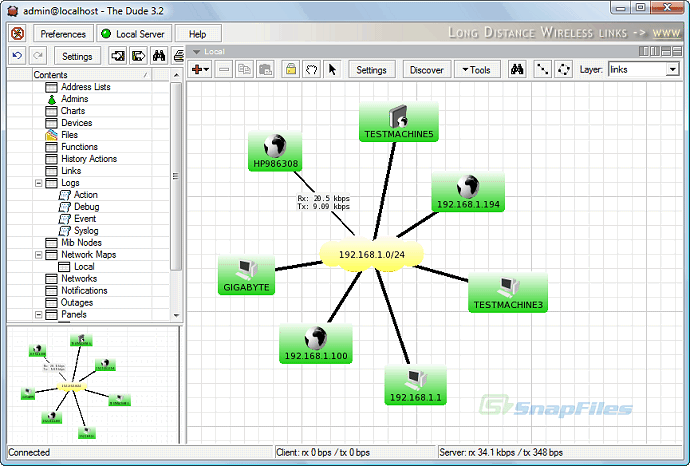Click the blue undo arrow icon
Viewport: 690px width, 466px height.
tap(17, 56)
